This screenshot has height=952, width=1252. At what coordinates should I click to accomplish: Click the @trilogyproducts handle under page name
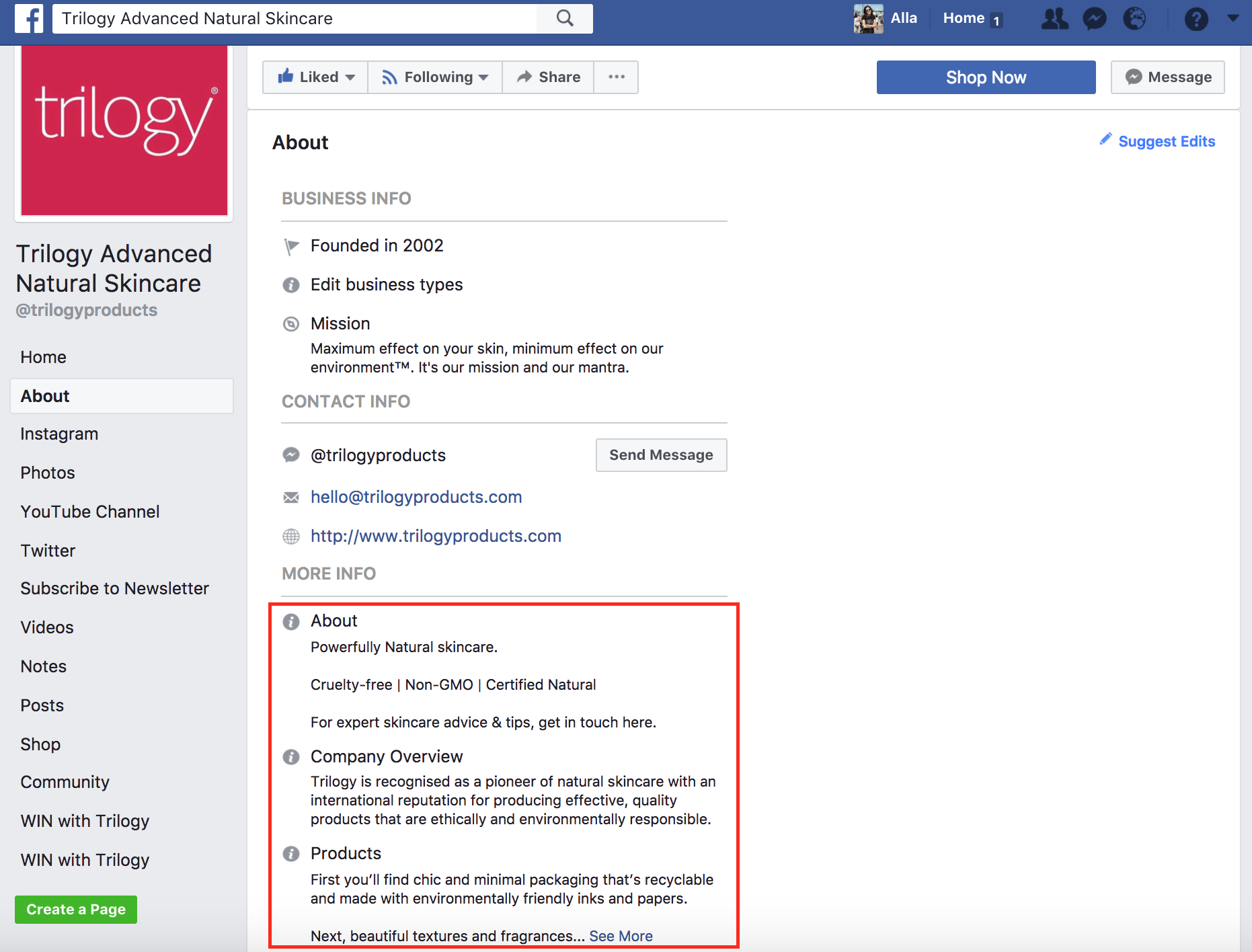tap(86, 310)
